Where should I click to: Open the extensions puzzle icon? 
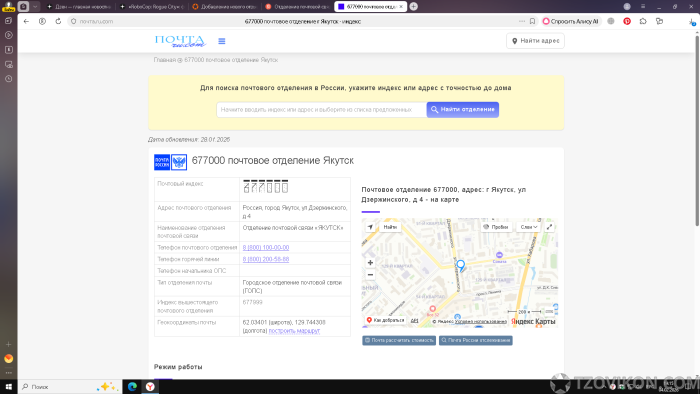pos(643,21)
